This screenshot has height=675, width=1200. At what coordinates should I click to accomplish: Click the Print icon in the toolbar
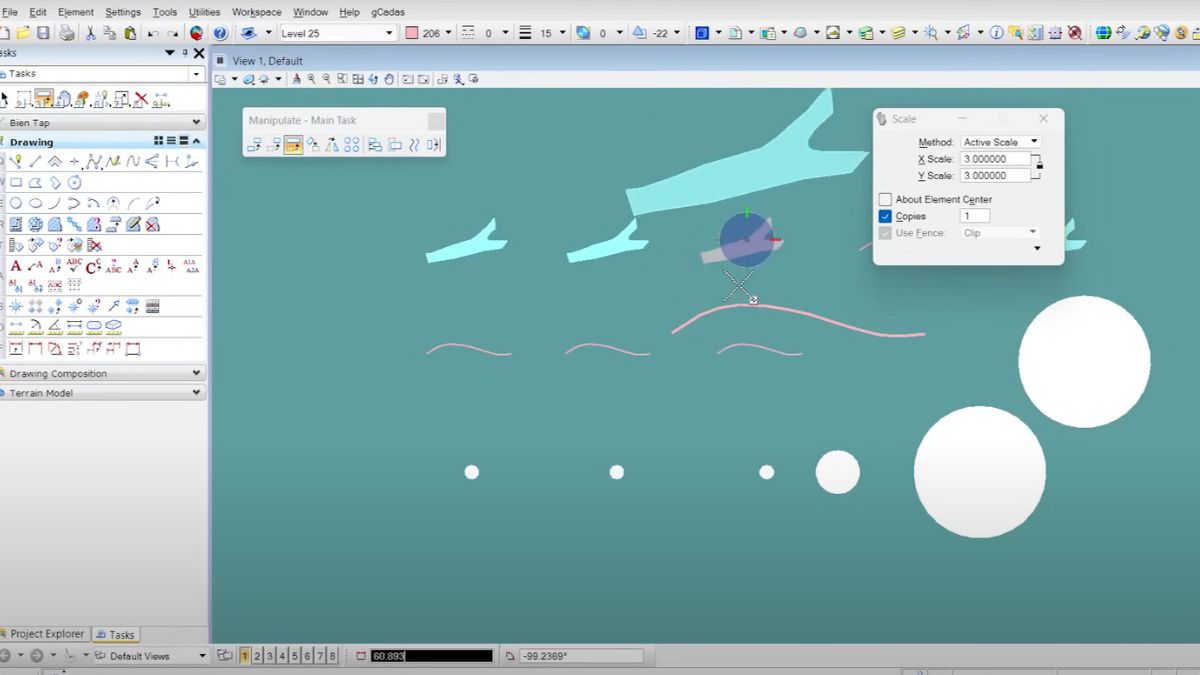click(x=66, y=33)
